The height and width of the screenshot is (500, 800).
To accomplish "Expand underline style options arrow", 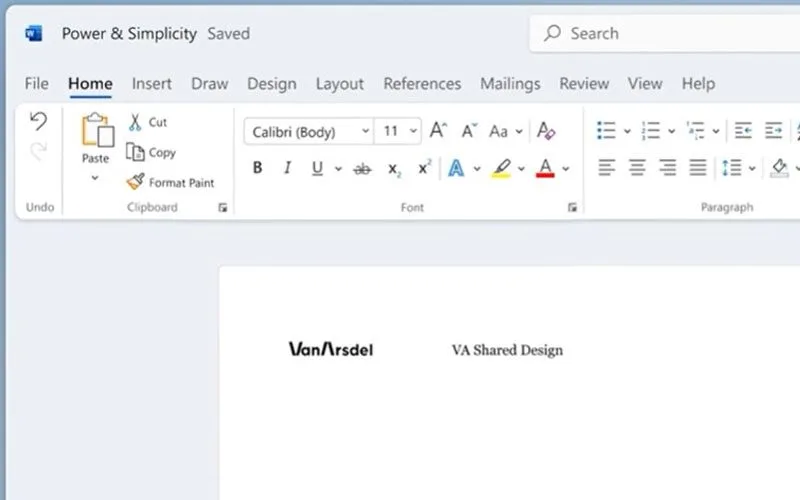I will point(338,169).
